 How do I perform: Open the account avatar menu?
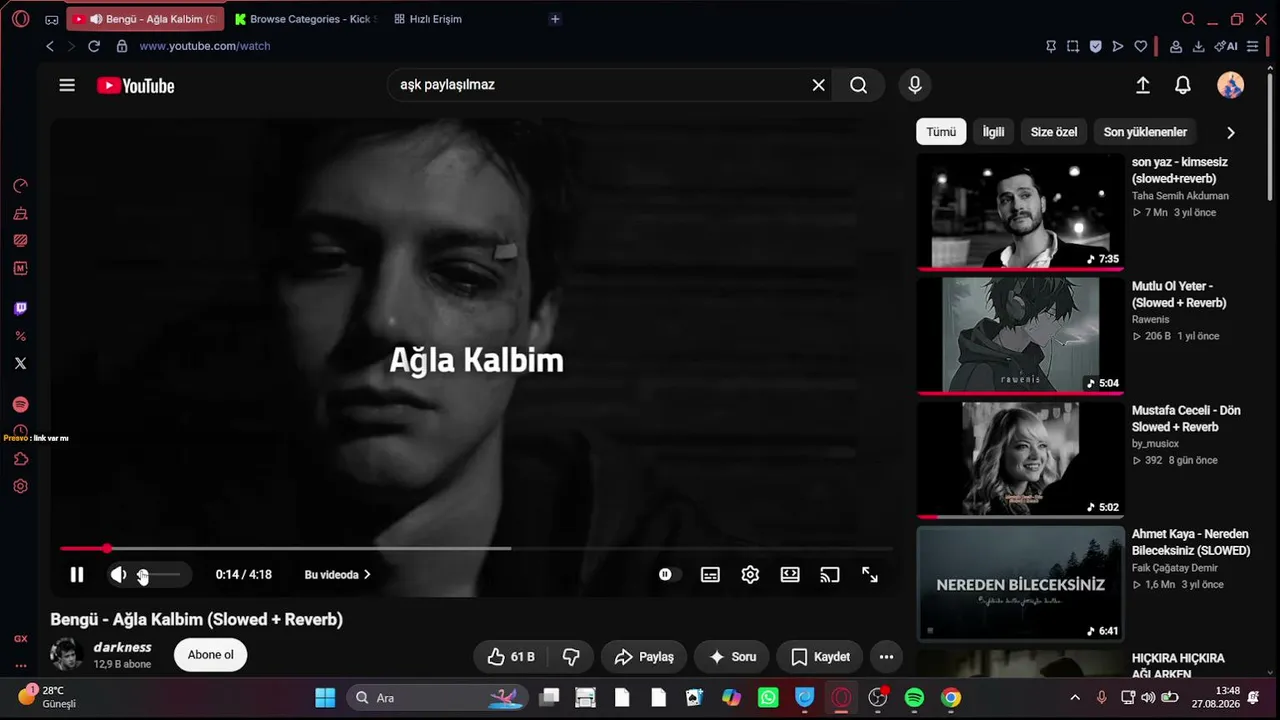pyautogui.click(x=1230, y=85)
